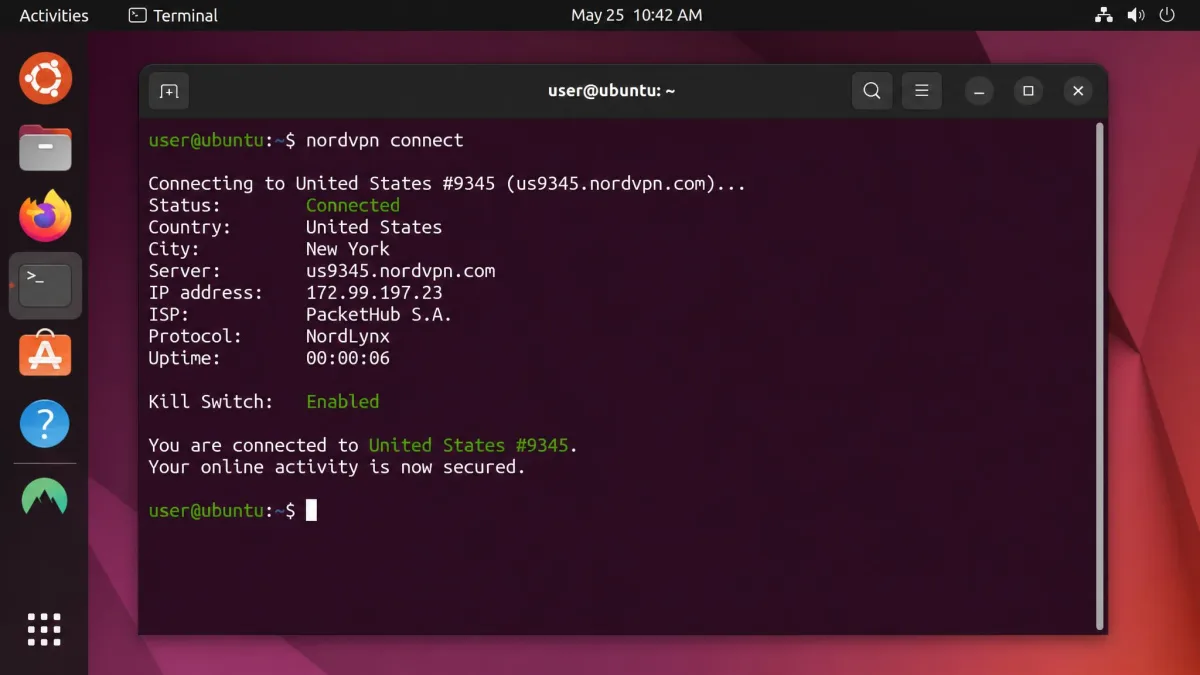The width and height of the screenshot is (1200, 675).
Task: Click the 'Connecting to United States #9345' line
Action: tap(447, 184)
